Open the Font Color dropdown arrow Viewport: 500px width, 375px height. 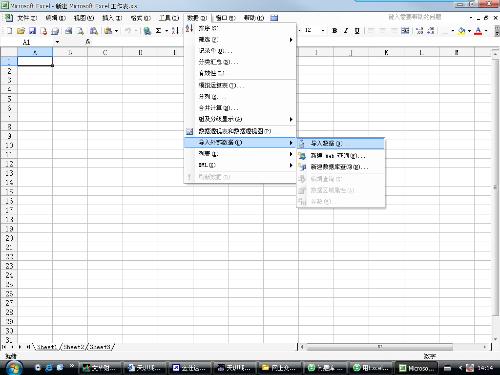pos(486,31)
